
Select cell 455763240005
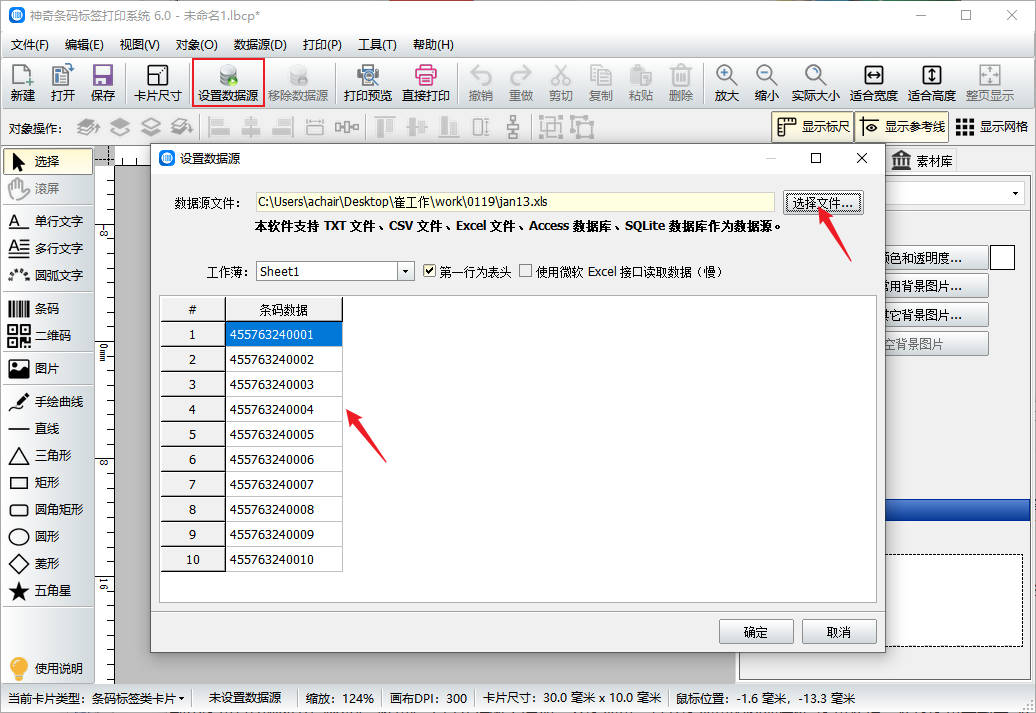[x=283, y=434]
